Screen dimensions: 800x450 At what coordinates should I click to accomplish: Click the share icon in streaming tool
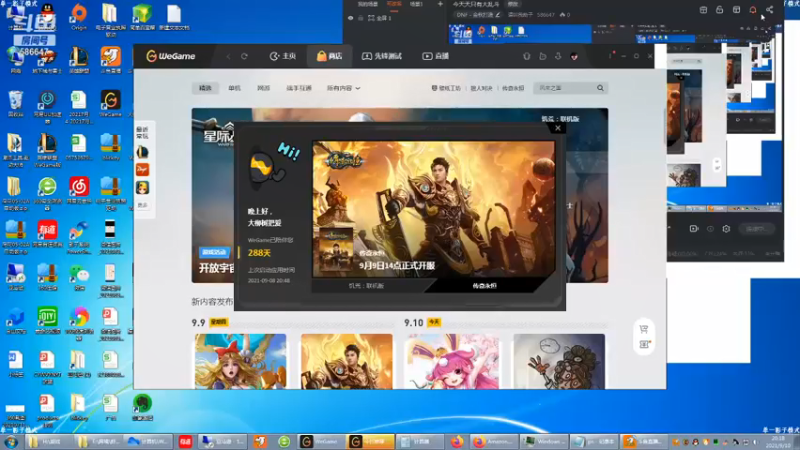coord(769,10)
